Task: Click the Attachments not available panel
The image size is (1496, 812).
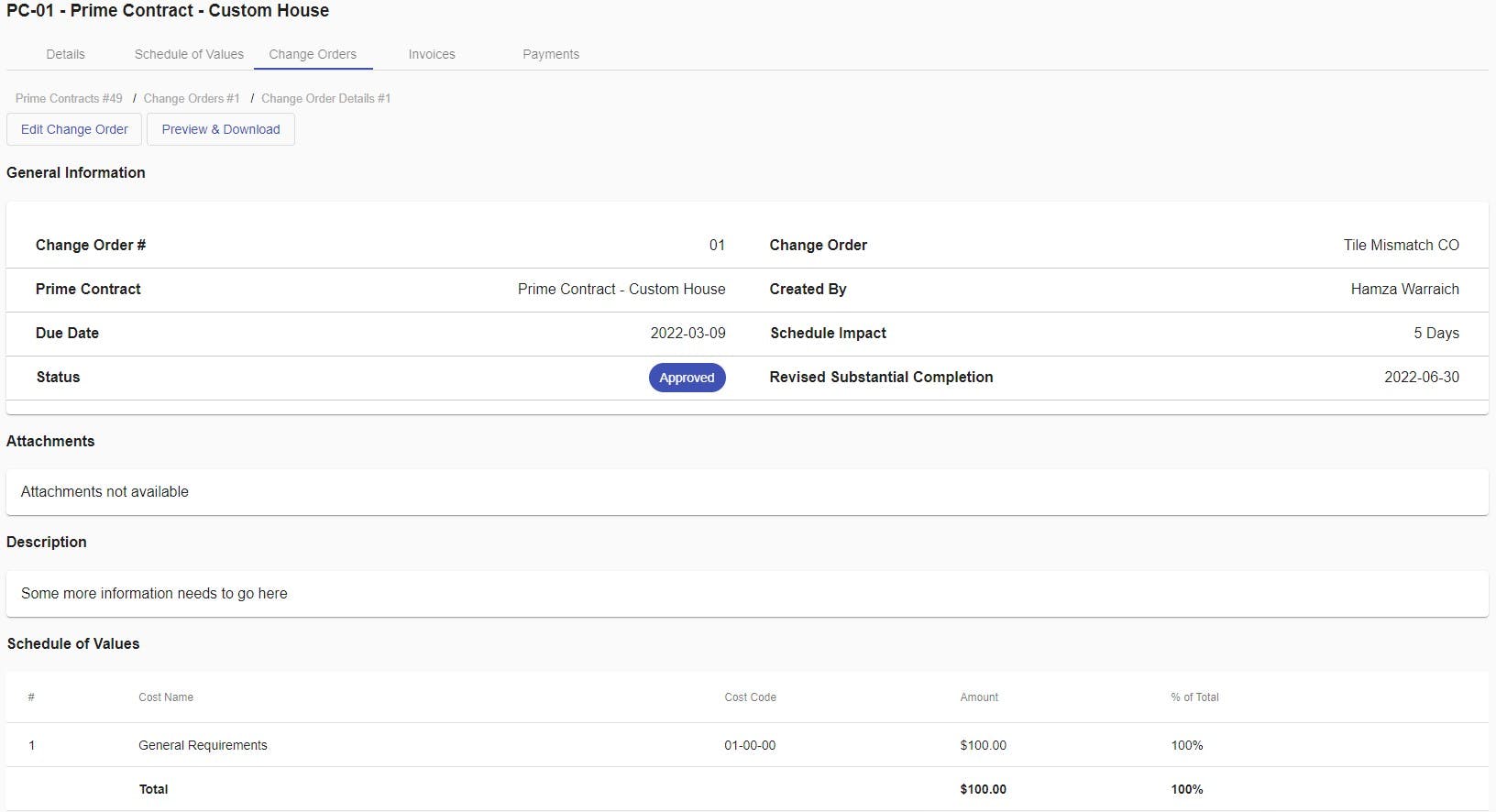Action: 747,492
